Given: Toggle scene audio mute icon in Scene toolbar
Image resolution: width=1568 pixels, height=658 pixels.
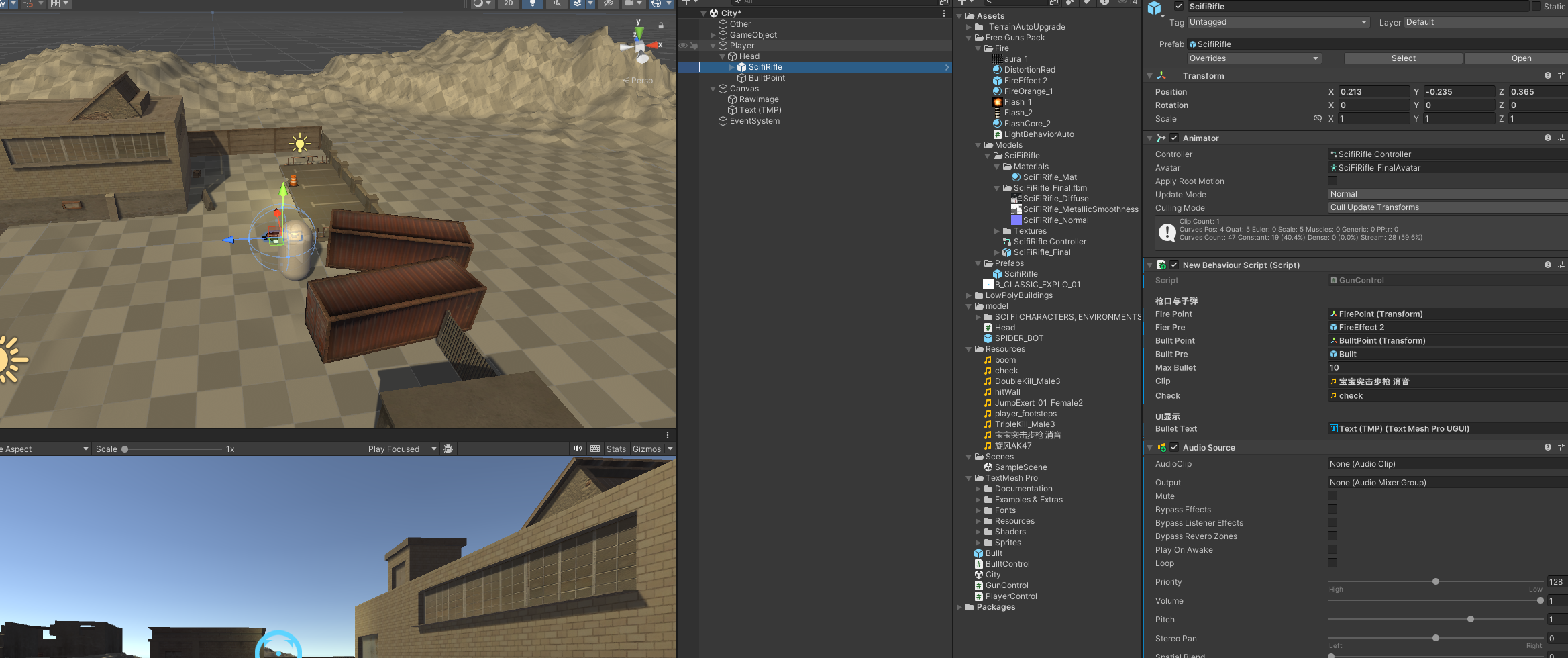Looking at the screenshot, I should (x=556, y=3).
